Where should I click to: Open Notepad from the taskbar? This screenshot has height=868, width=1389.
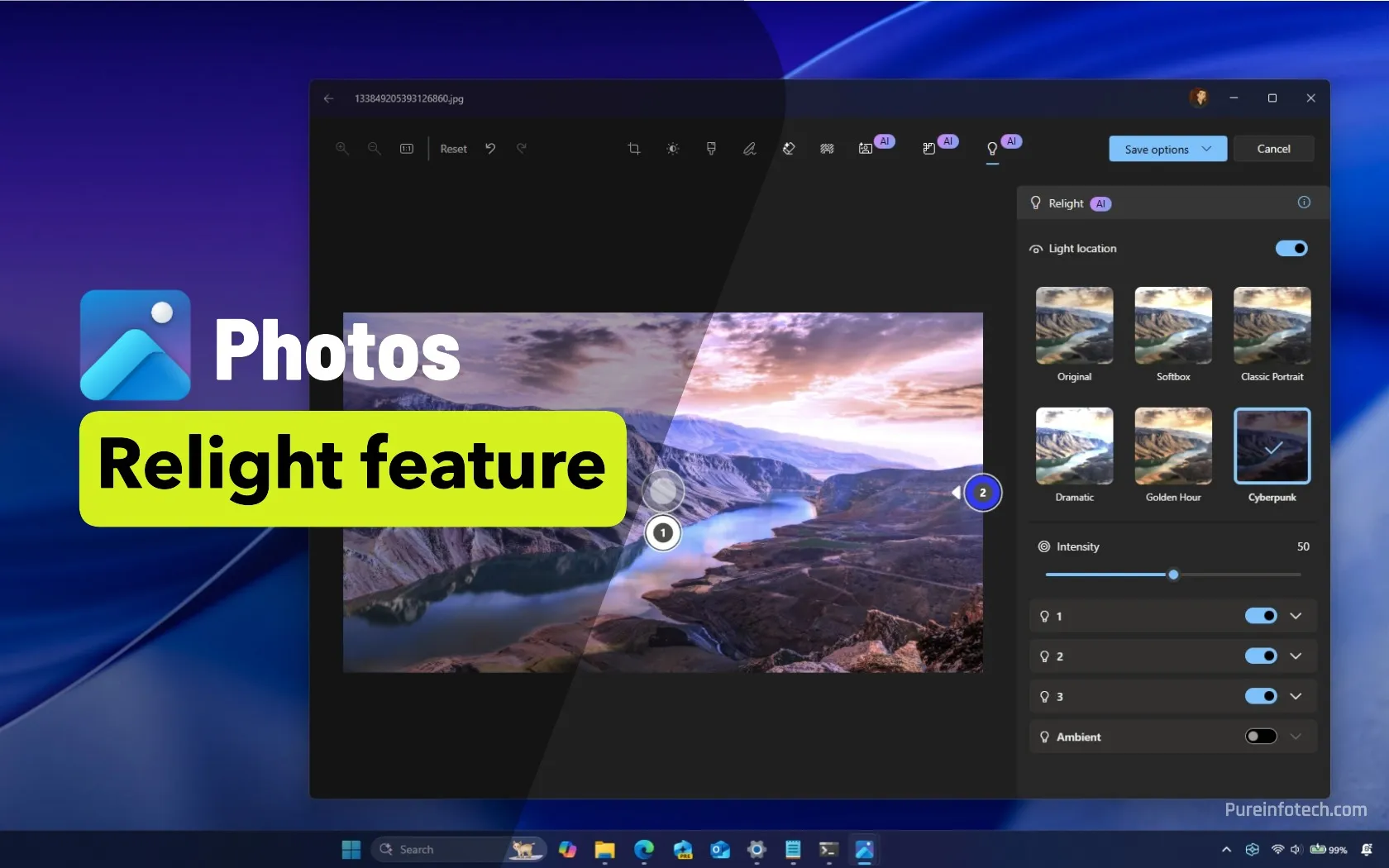point(793,849)
